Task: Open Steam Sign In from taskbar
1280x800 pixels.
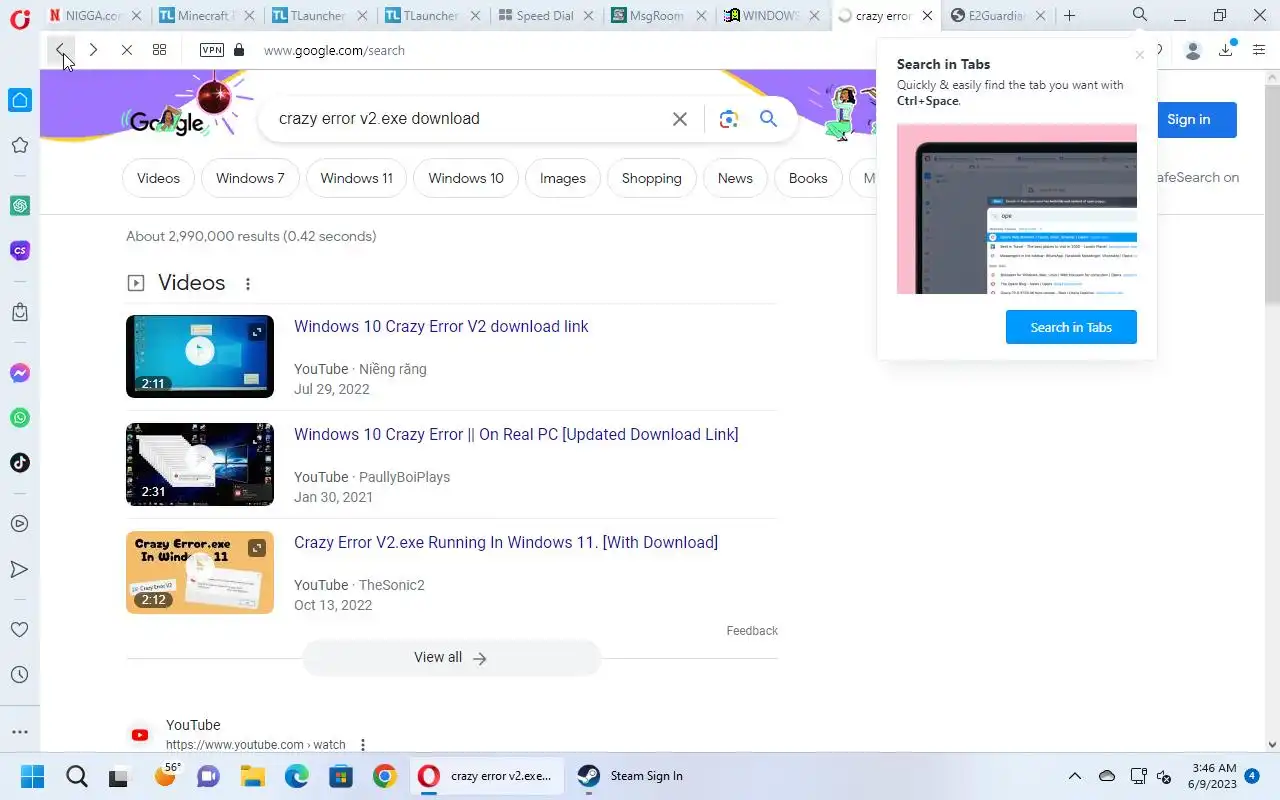Action: pyautogui.click(x=632, y=776)
